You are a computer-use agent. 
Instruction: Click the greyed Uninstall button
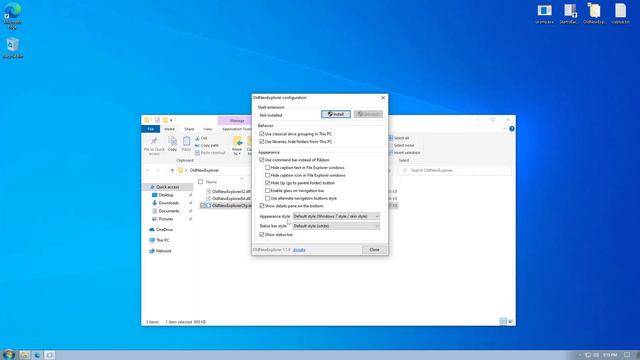(368, 114)
